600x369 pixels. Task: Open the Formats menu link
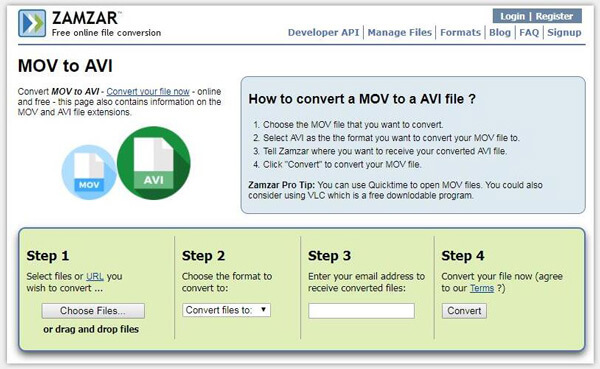click(460, 33)
